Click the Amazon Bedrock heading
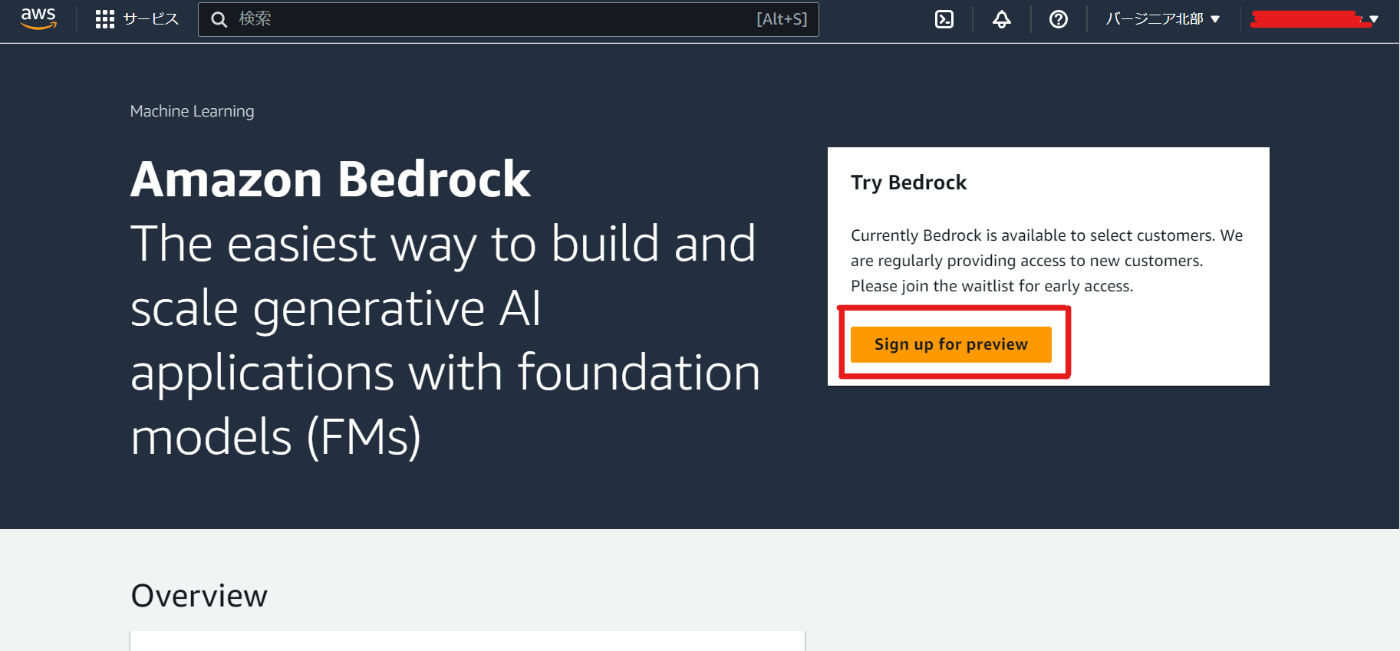1400x651 pixels. (330, 179)
